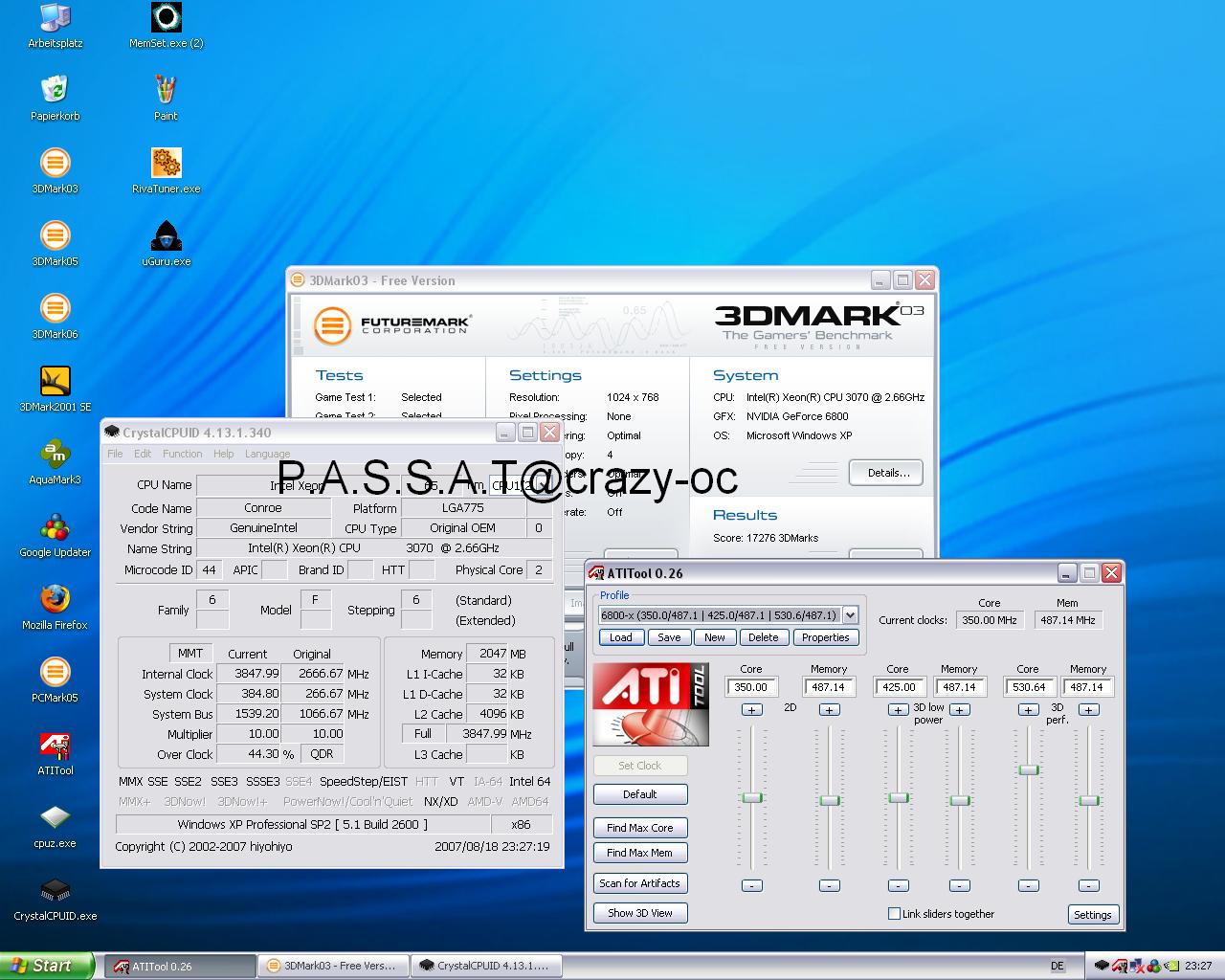Expand the ATITool profile dropdown
The width and height of the screenshot is (1225, 980).
click(850, 615)
